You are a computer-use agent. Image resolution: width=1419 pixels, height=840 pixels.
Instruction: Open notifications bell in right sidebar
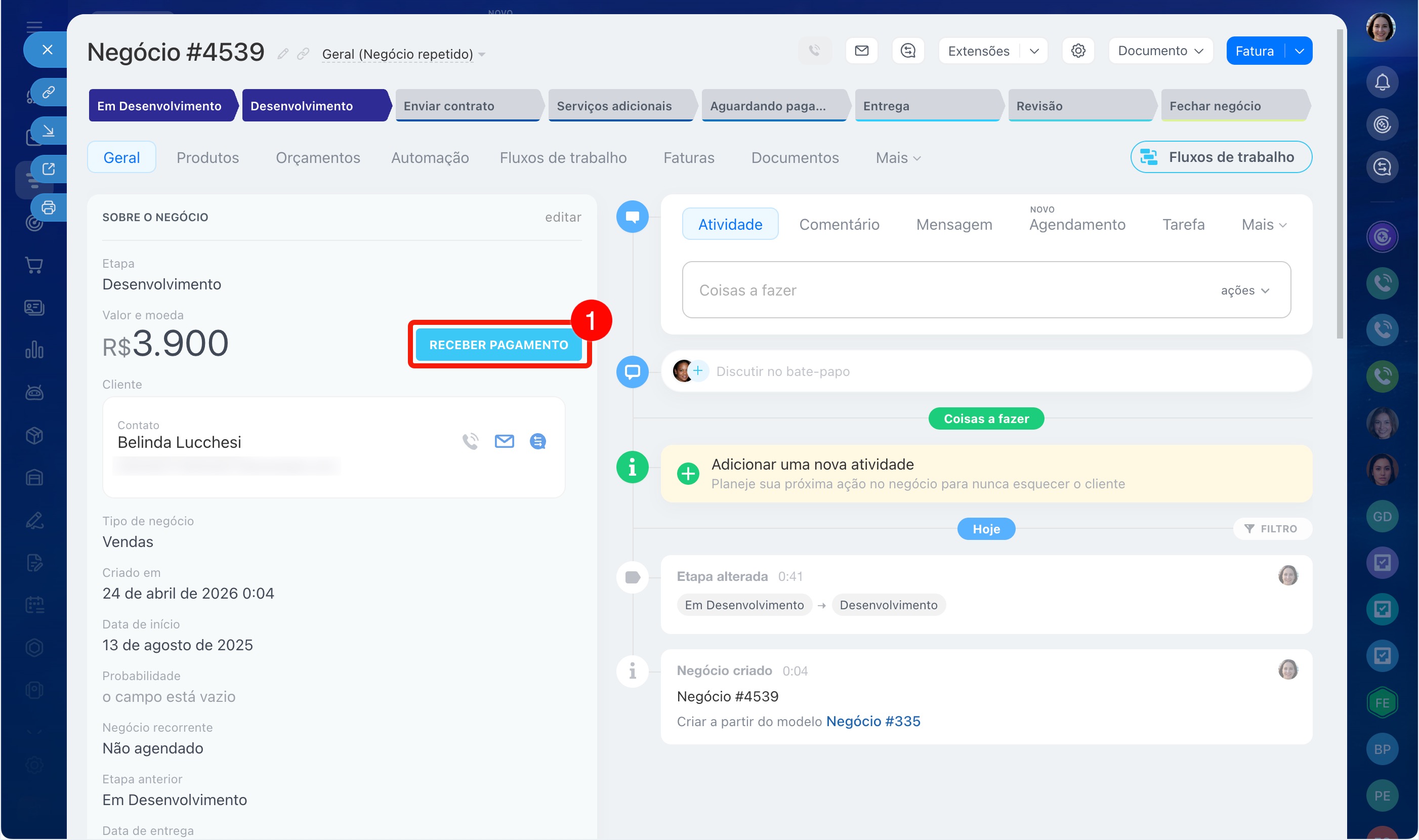[x=1382, y=82]
